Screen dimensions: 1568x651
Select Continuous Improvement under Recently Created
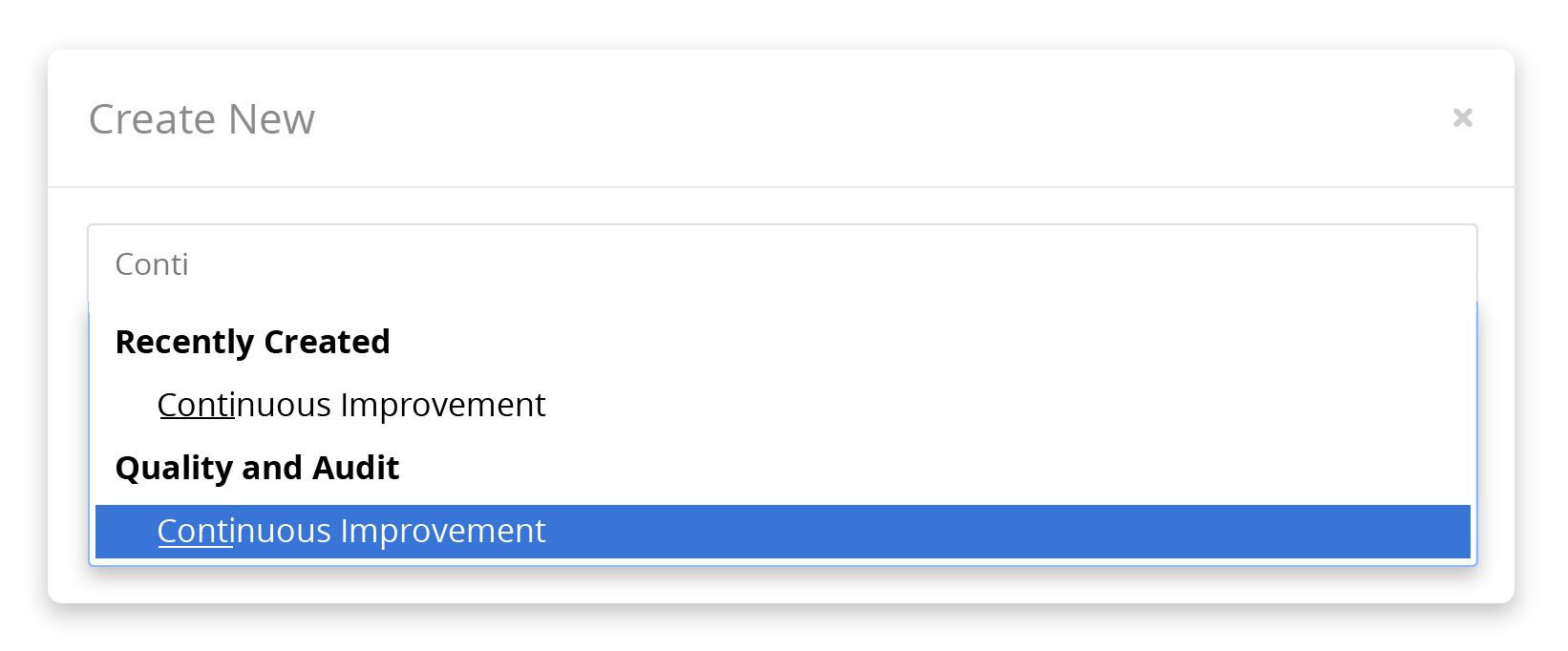click(782, 405)
